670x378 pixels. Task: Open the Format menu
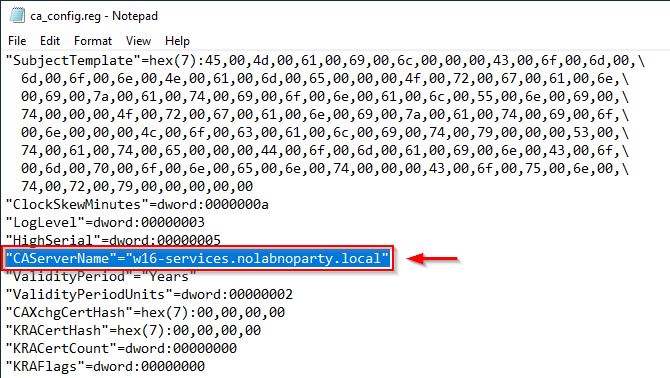click(93, 41)
